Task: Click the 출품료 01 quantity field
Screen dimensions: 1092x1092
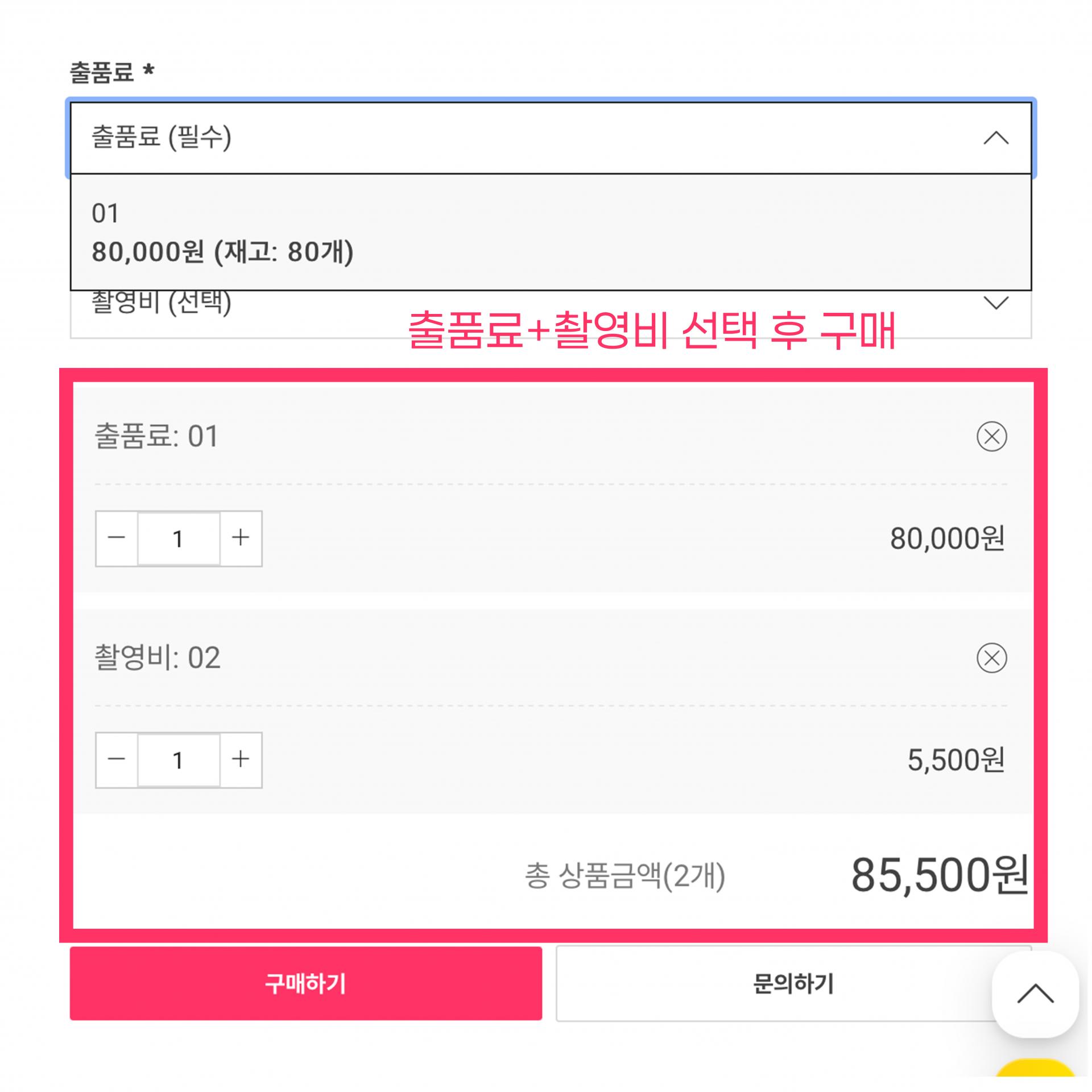Action: tap(179, 538)
